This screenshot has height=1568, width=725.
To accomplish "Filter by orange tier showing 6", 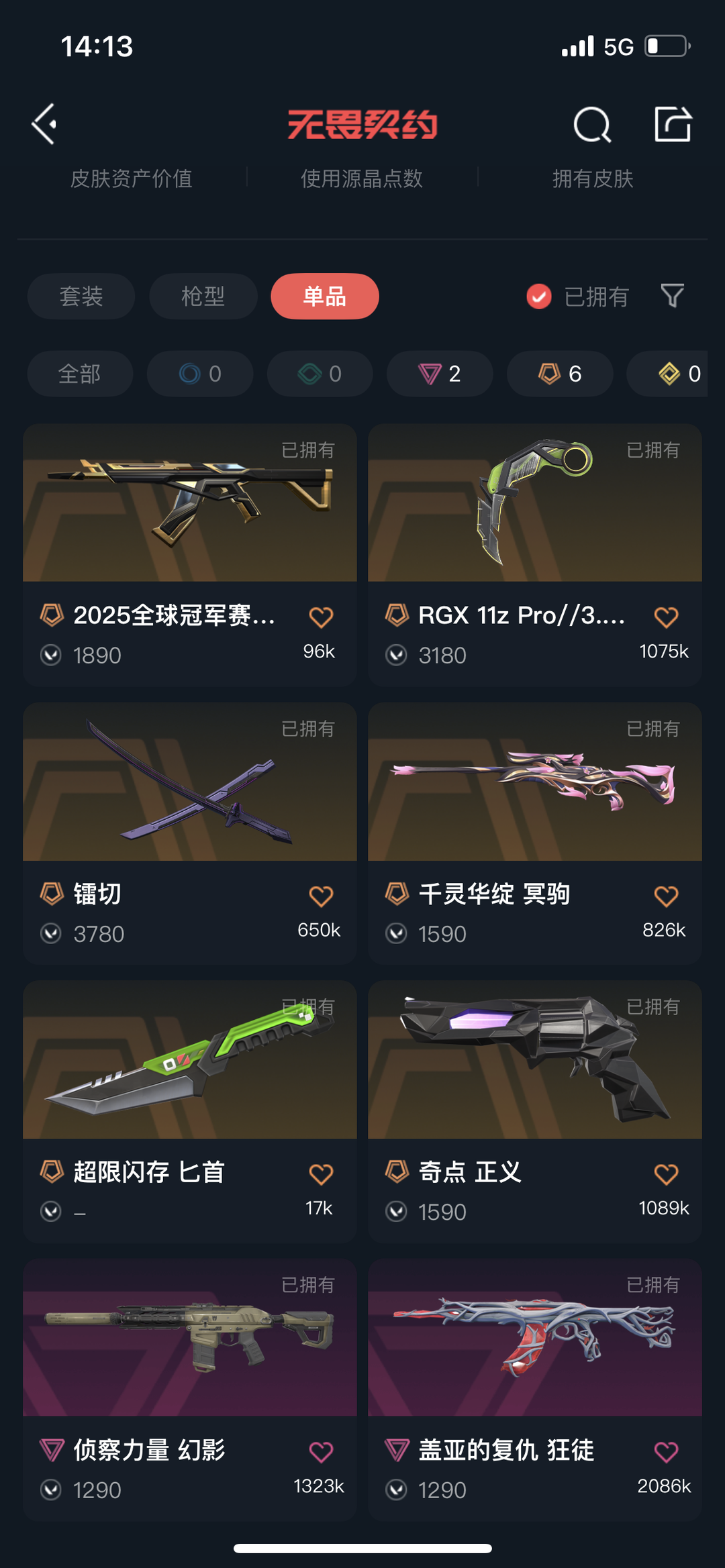I will pos(560,374).
